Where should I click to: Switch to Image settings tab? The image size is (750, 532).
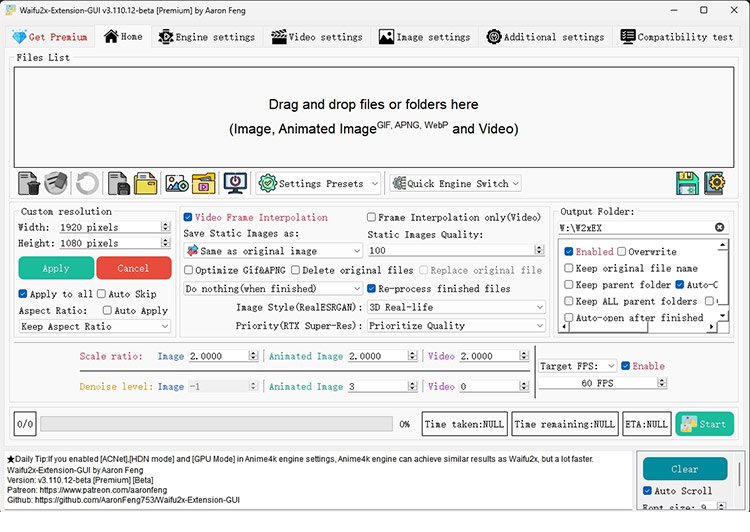[424, 37]
